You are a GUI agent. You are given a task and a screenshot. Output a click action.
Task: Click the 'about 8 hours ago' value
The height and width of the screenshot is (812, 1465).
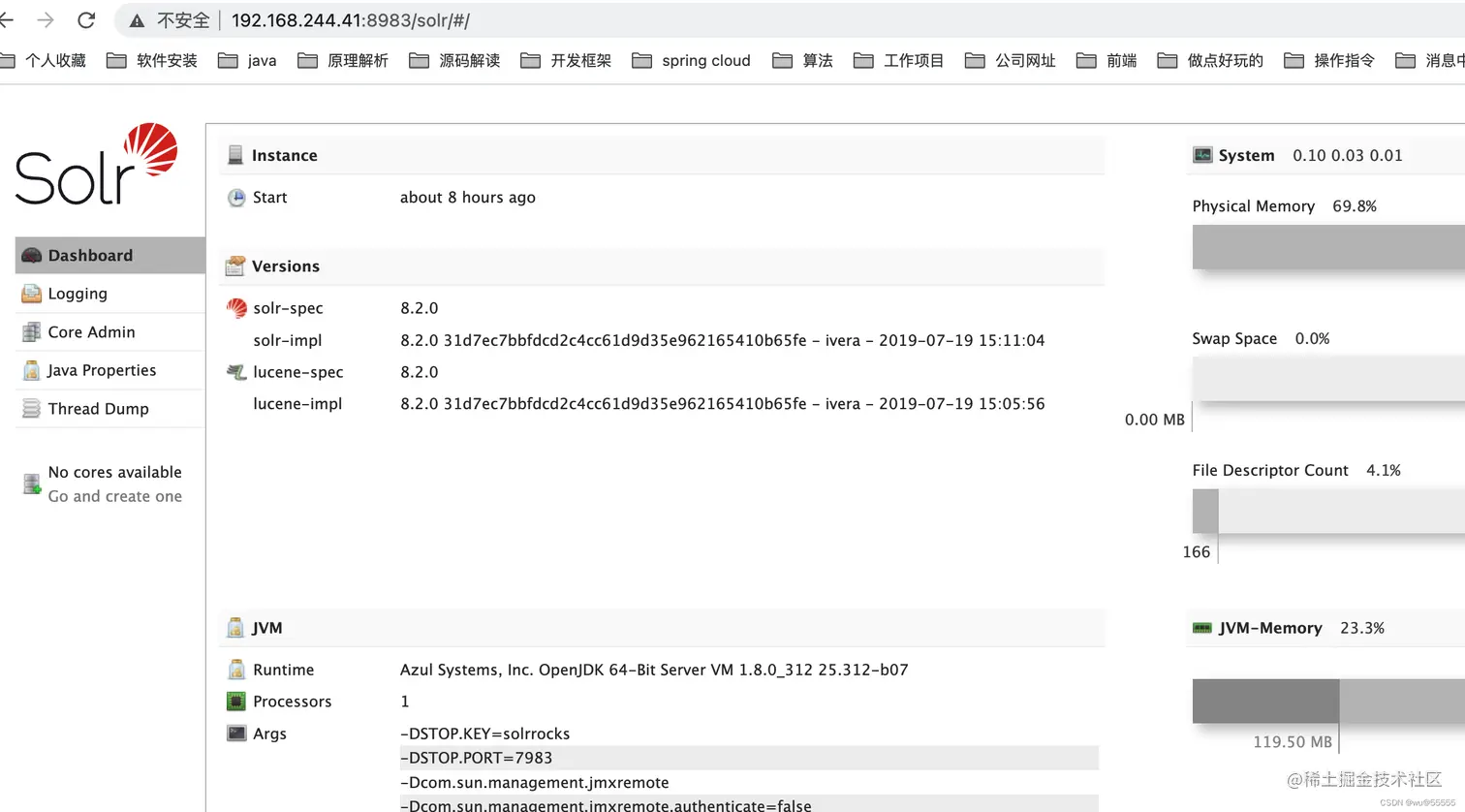[468, 198]
